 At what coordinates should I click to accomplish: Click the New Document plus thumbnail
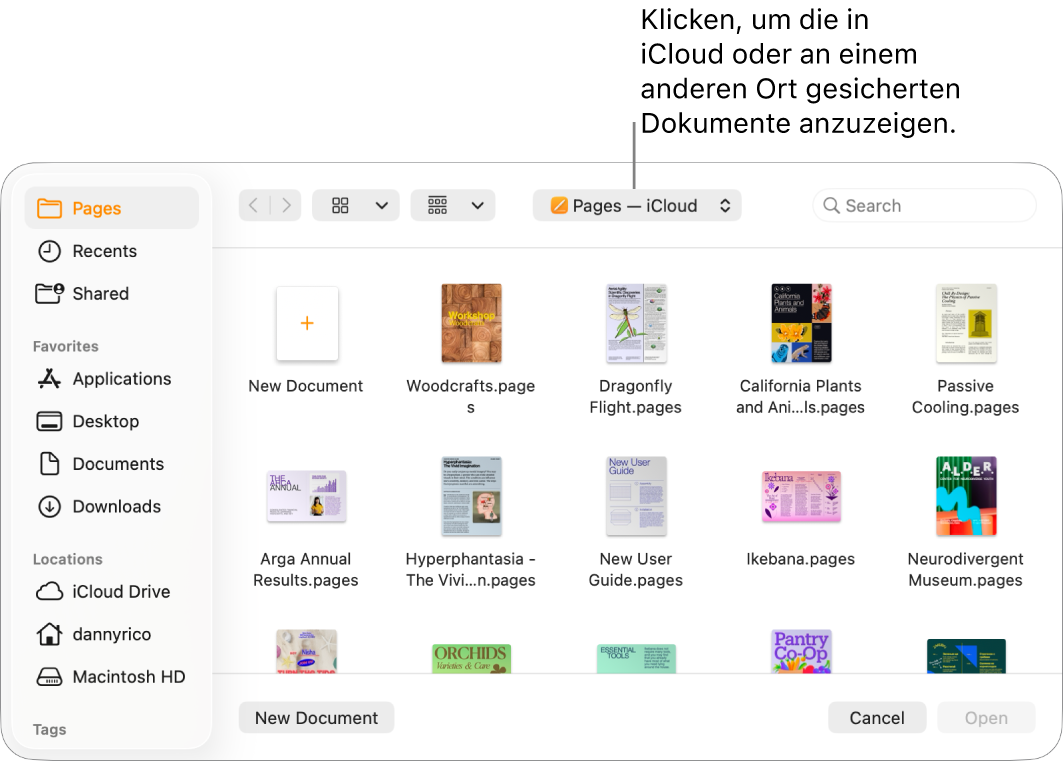click(307, 323)
